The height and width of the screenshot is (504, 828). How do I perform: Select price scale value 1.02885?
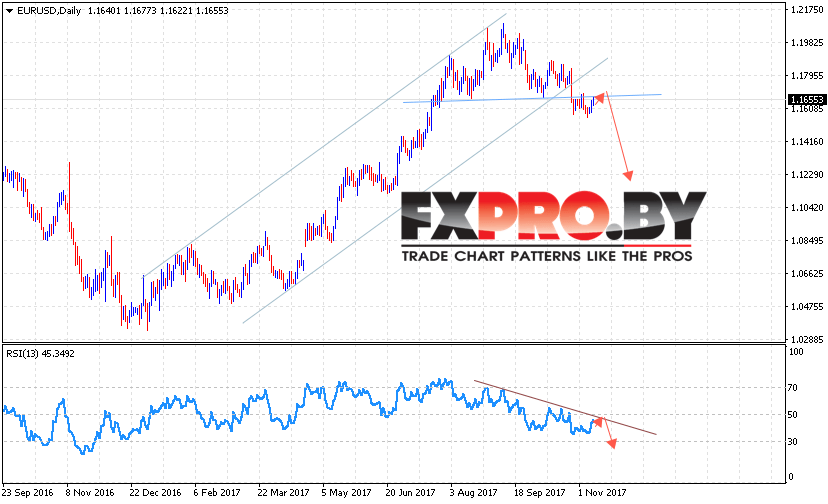point(807,339)
